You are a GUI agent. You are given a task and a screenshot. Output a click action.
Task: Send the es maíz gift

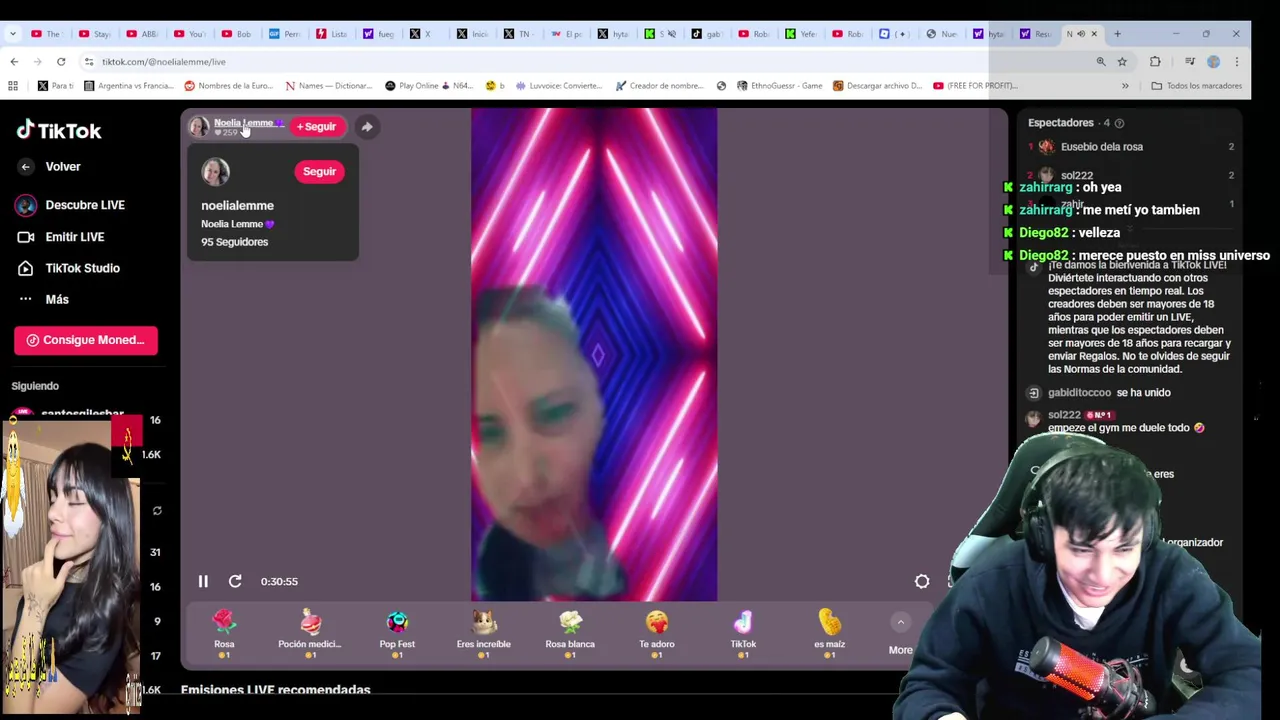[829, 633]
